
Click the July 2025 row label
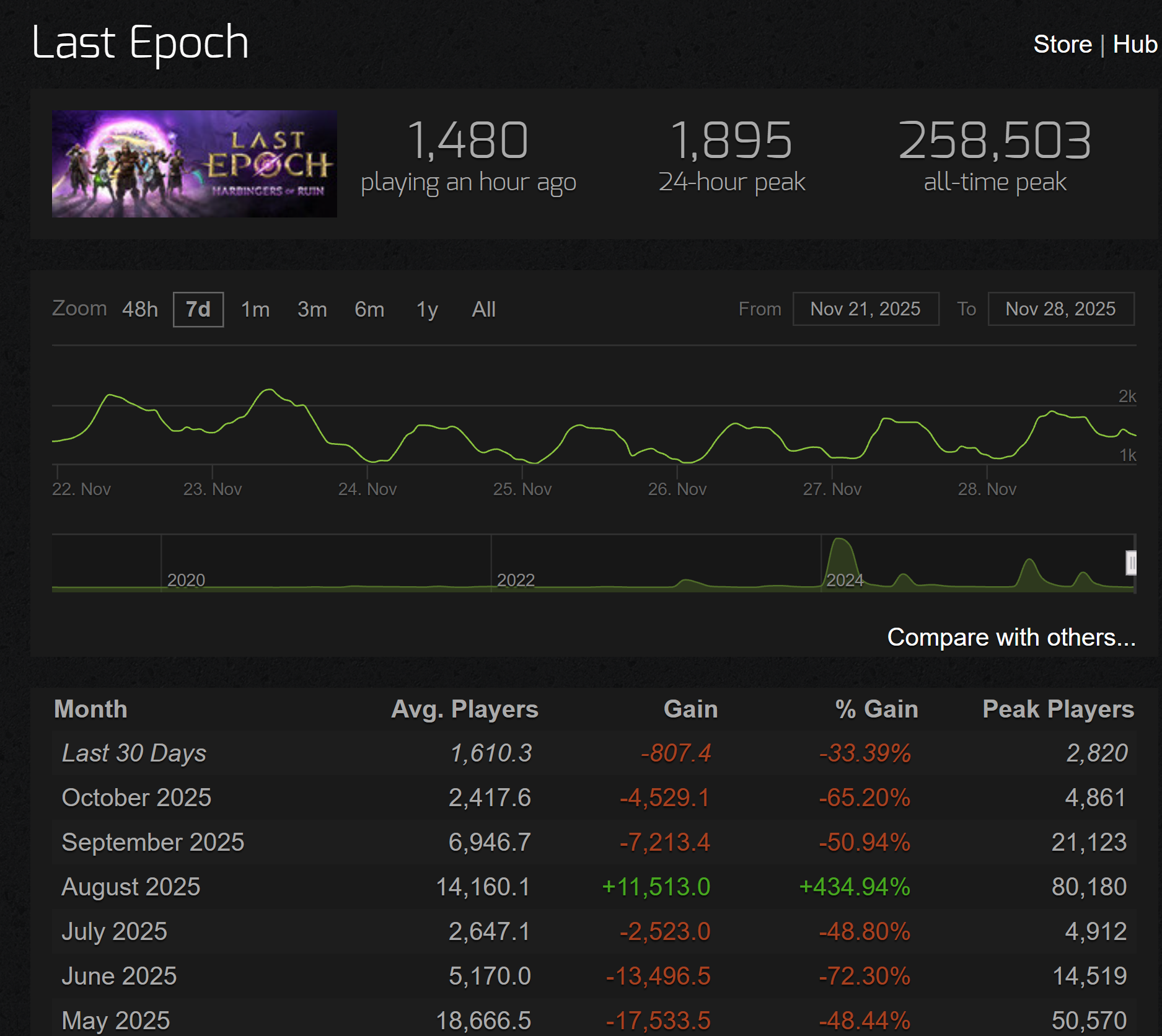(115, 931)
